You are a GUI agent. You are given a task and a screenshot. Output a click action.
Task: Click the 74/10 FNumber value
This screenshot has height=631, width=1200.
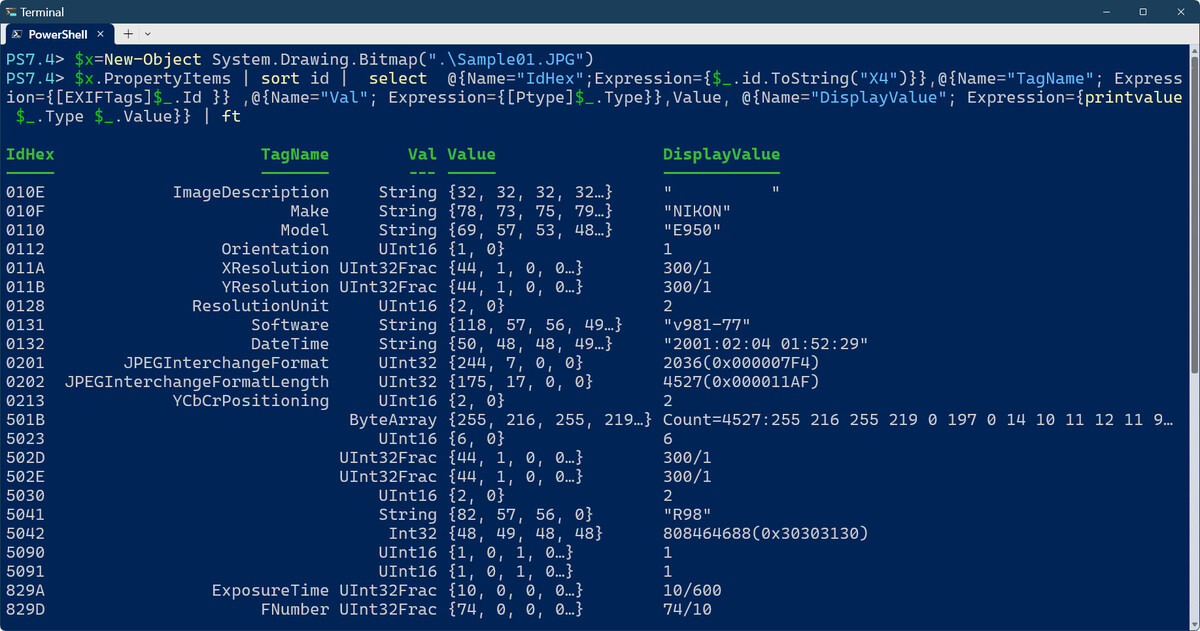687,610
